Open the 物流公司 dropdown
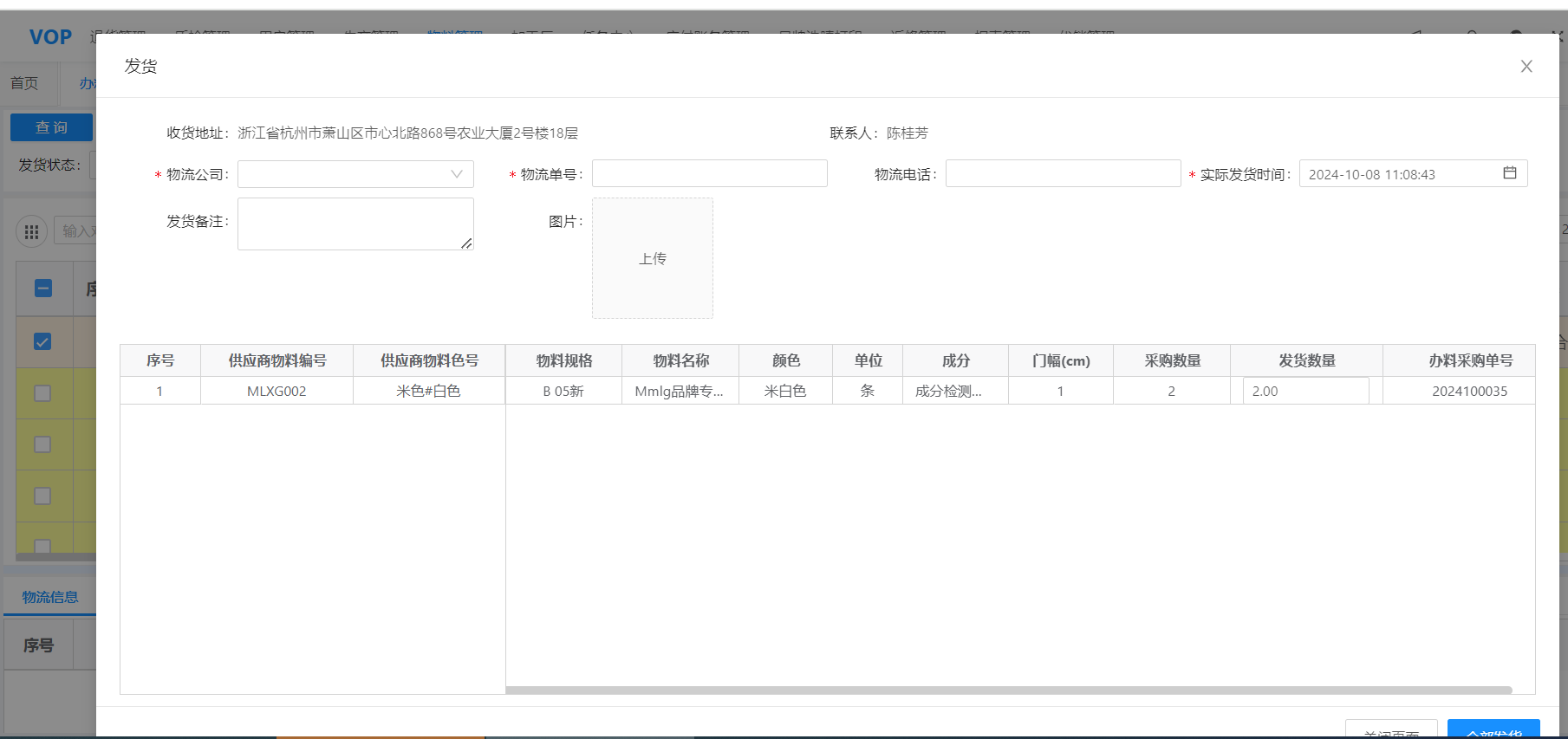Image resolution: width=1568 pixels, height=739 pixels. point(355,174)
